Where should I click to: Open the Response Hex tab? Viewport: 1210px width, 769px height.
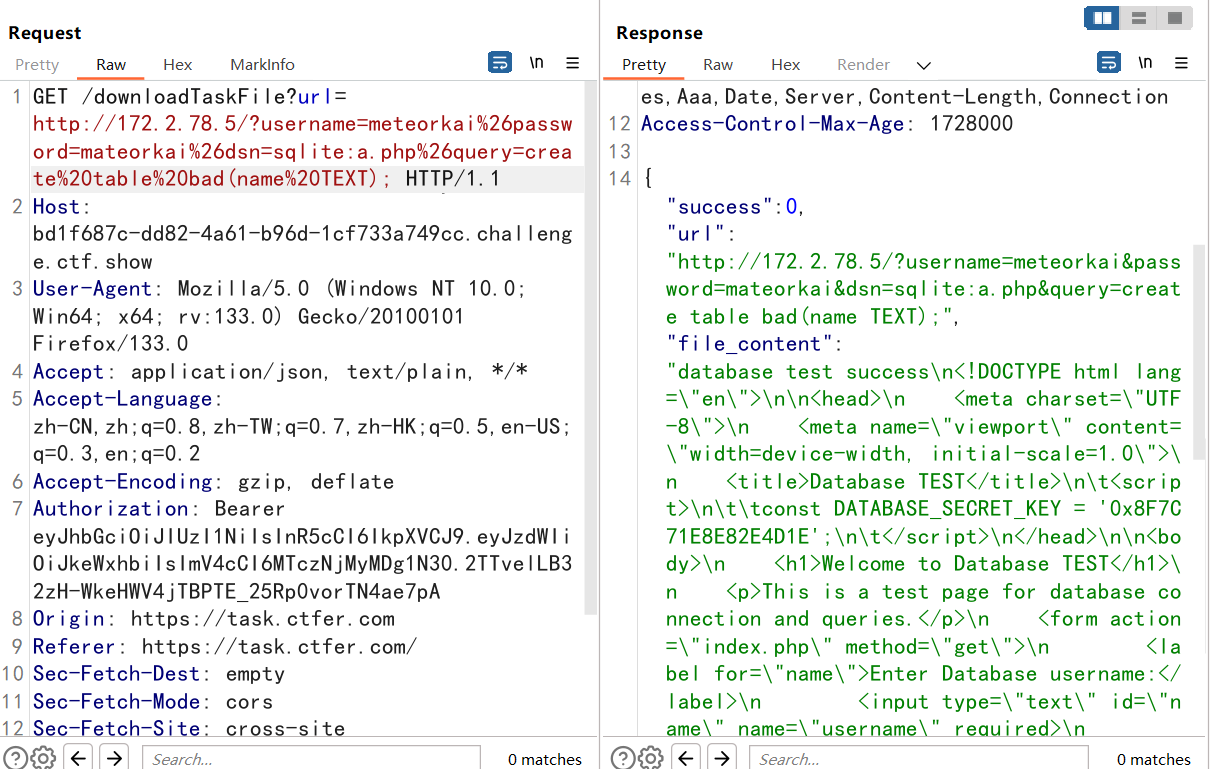785,64
